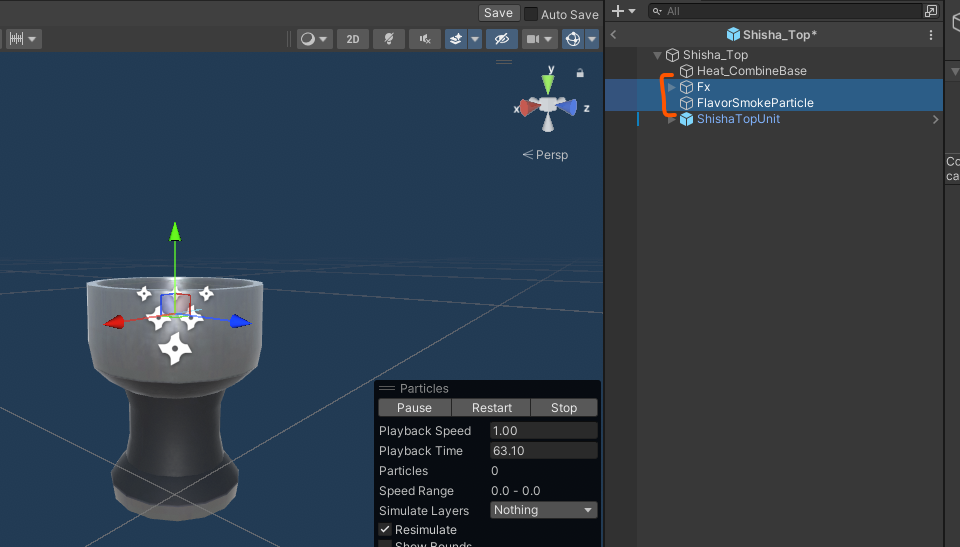Screen dimensions: 960x547
Task: Go back from prefab with left arrow
Action: [613, 35]
